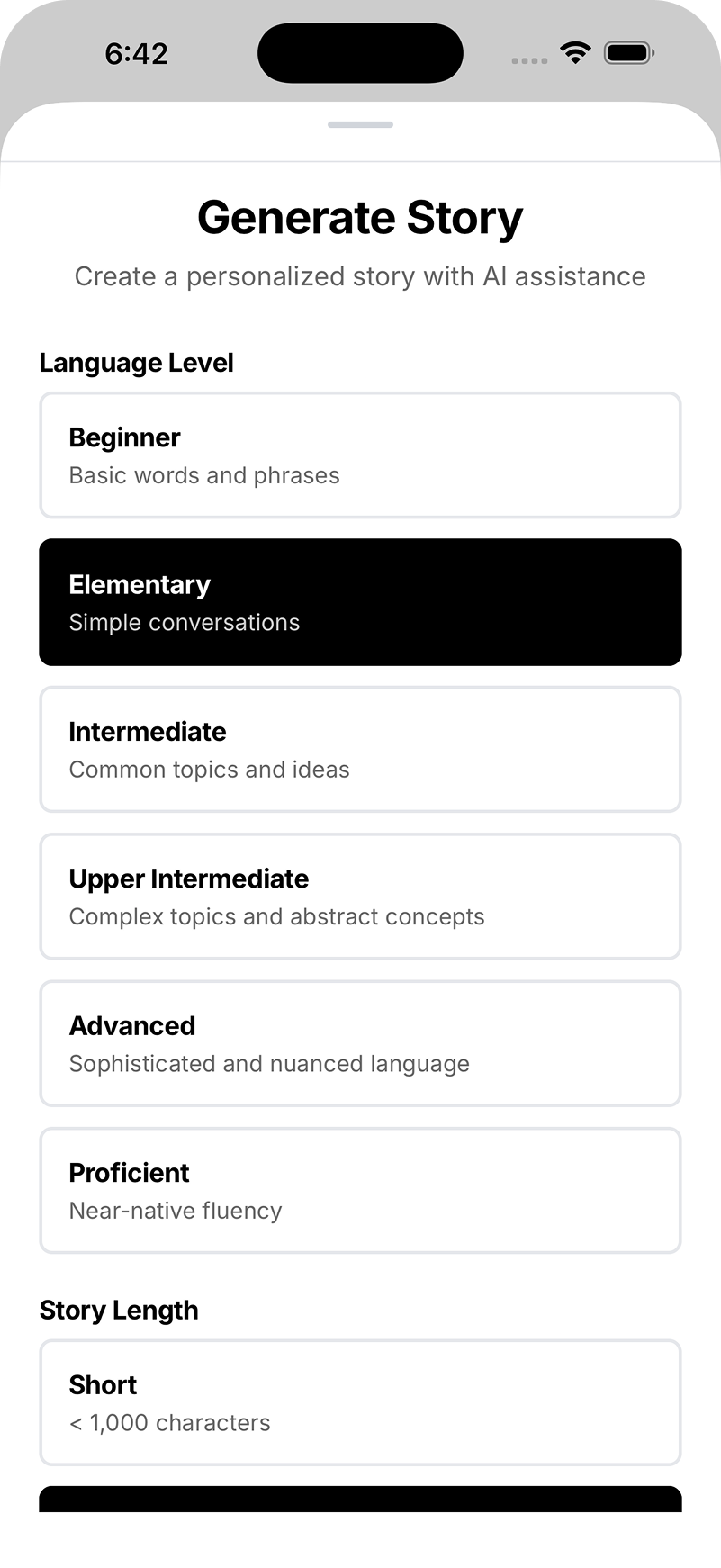Choose the Intermediate language level
This screenshot has height=1568, width=721.
[360, 749]
